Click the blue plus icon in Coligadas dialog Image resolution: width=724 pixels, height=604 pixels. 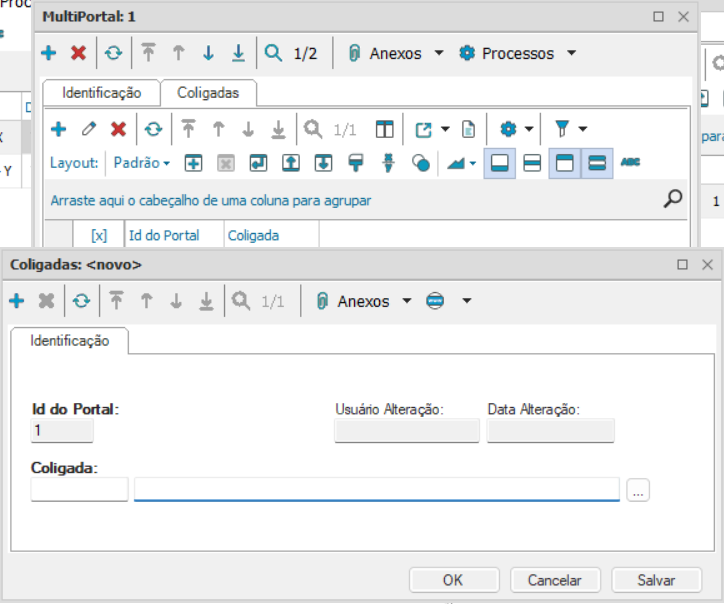(x=16, y=301)
